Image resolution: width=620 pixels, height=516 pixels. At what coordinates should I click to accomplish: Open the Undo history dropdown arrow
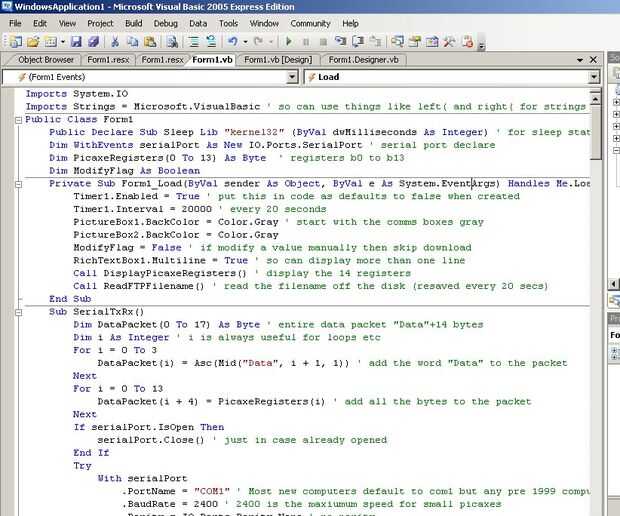point(245,42)
